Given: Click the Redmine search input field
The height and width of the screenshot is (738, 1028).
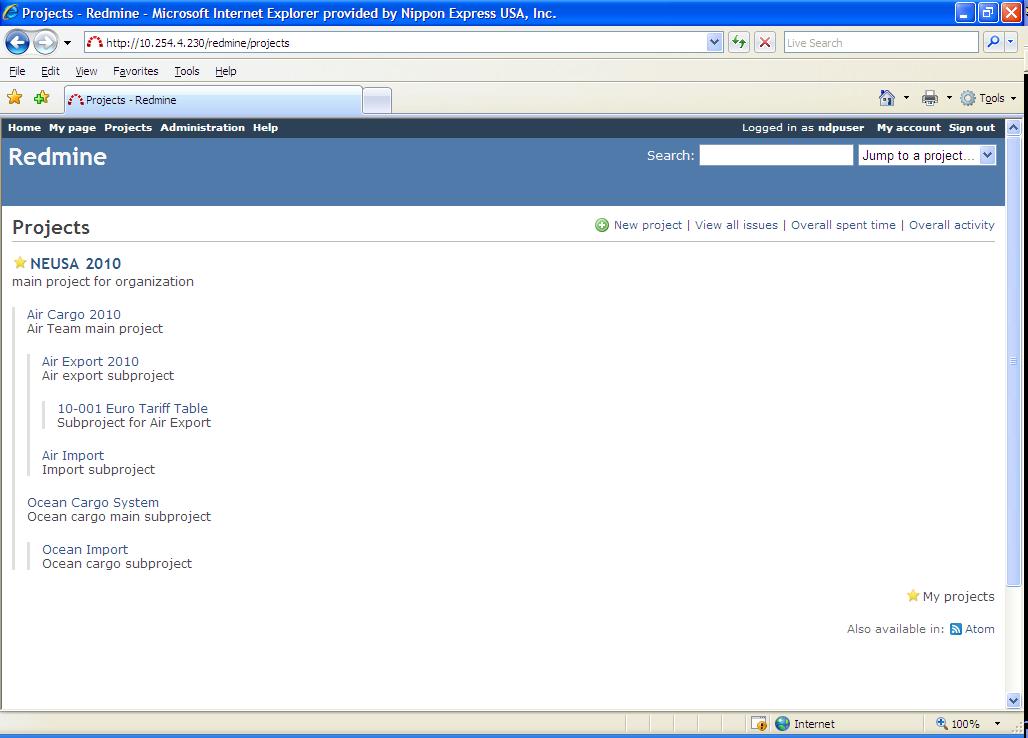Looking at the screenshot, I should coord(776,155).
